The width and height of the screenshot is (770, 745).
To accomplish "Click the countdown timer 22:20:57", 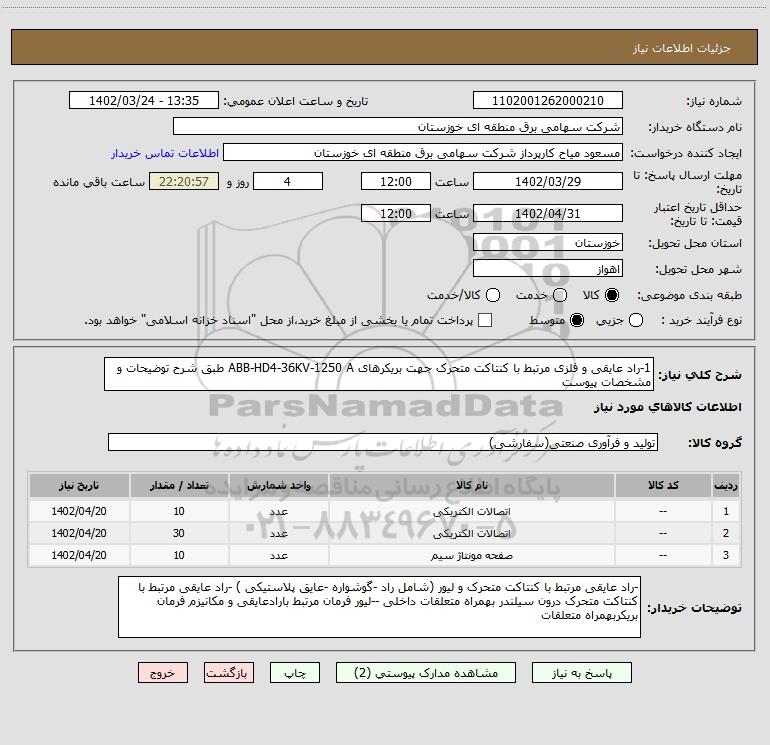I will click(x=184, y=181).
